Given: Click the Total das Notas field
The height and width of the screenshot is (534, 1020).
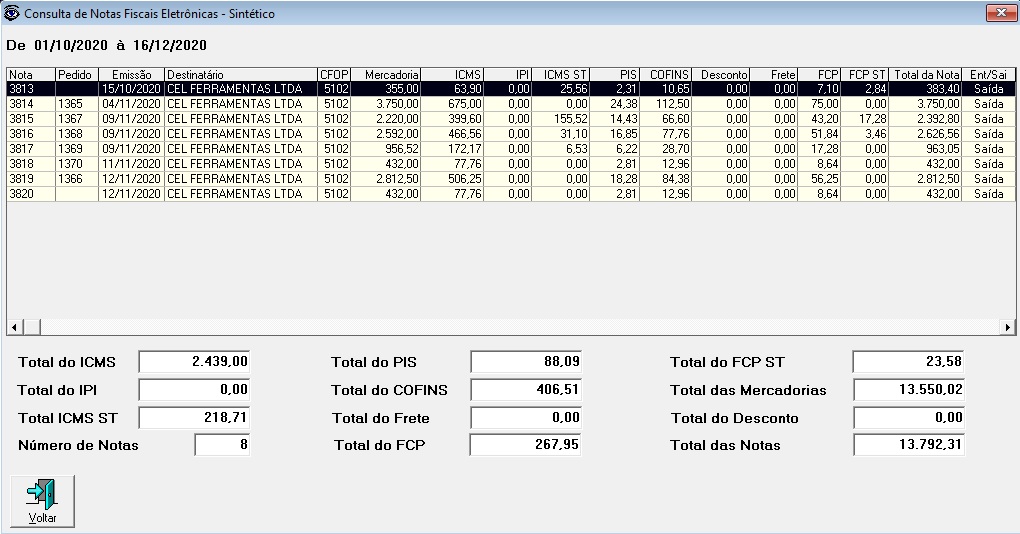Looking at the screenshot, I should pos(908,445).
